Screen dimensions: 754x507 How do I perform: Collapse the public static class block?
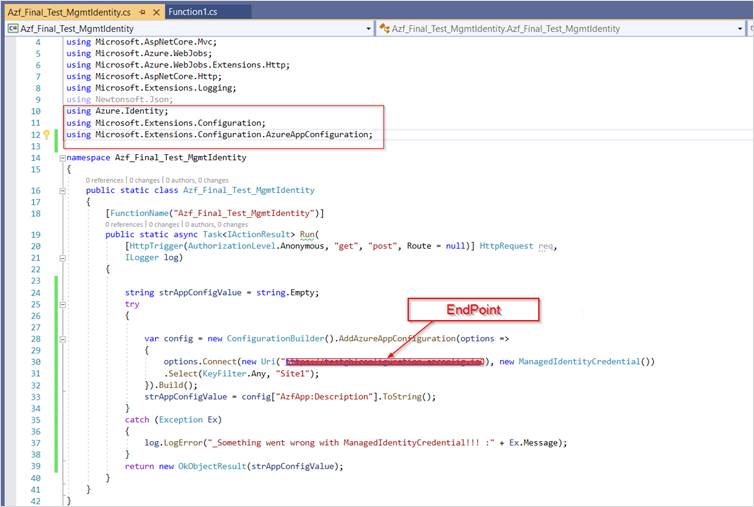pos(64,190)
